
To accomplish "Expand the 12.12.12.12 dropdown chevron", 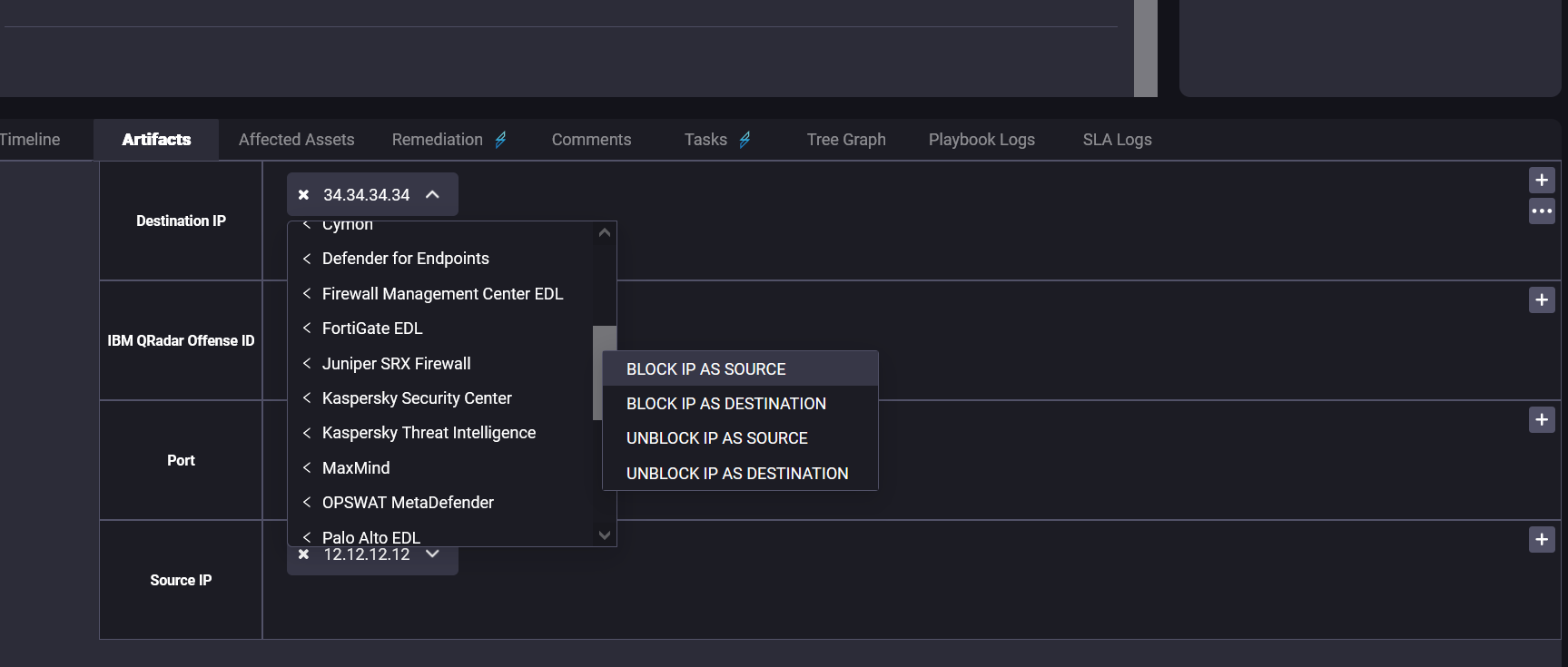I will point(433,554).
